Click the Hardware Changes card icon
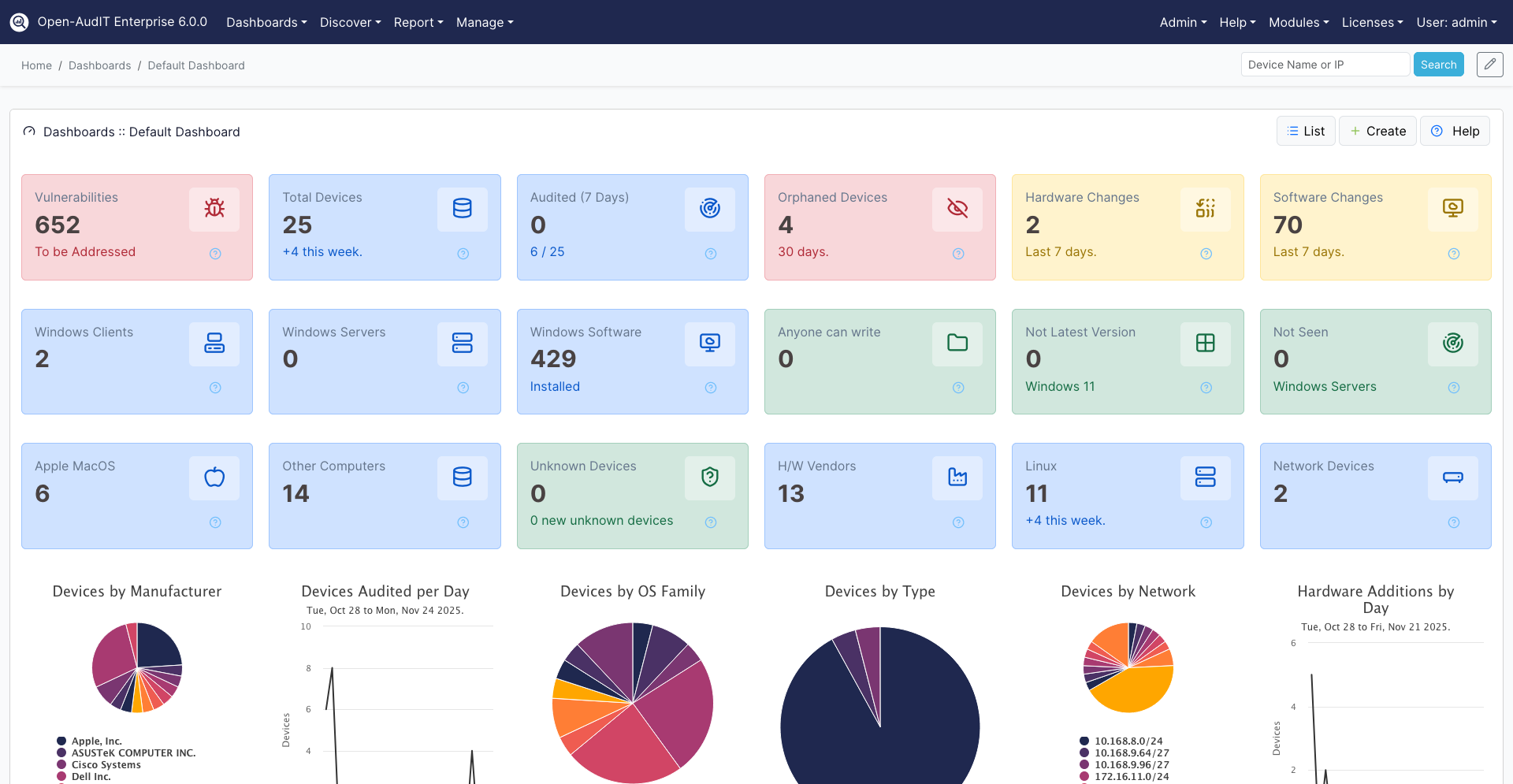This screenshot has height=784, width=1513. pos(1205,209)
